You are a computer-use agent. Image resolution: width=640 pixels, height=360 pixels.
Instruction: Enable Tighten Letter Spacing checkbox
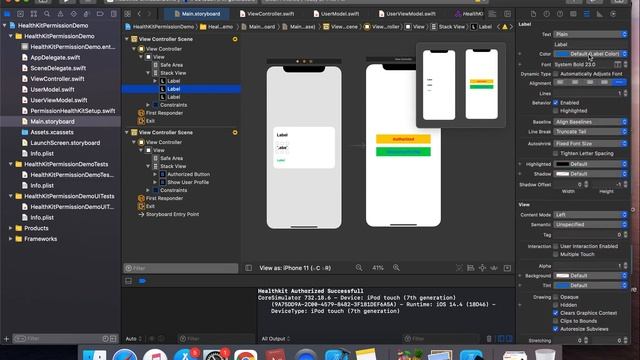(x=556, y=153)
